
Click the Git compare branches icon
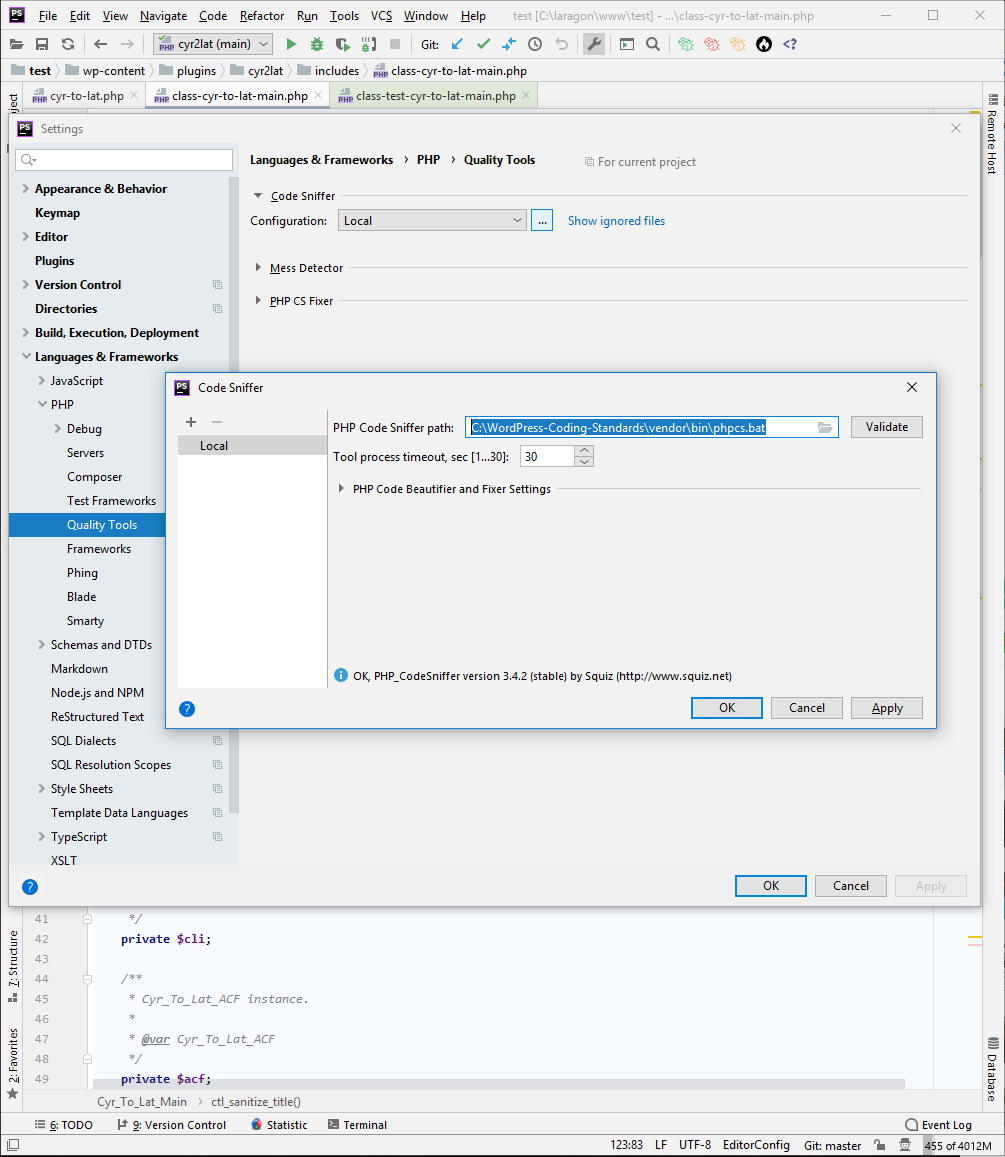point(509,44)
